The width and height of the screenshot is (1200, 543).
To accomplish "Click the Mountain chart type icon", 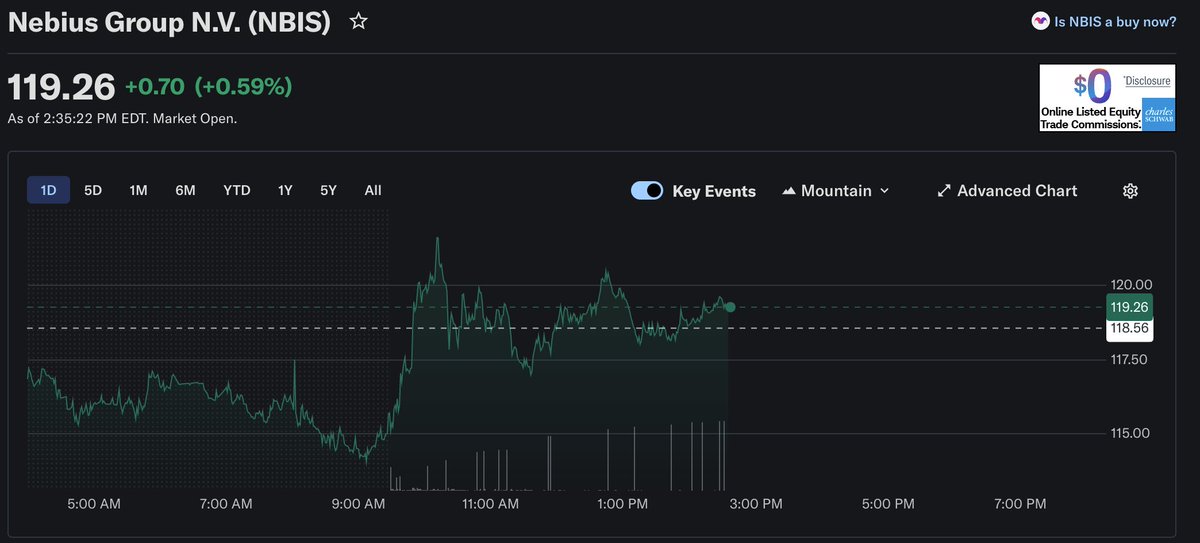I will (788, 191).
